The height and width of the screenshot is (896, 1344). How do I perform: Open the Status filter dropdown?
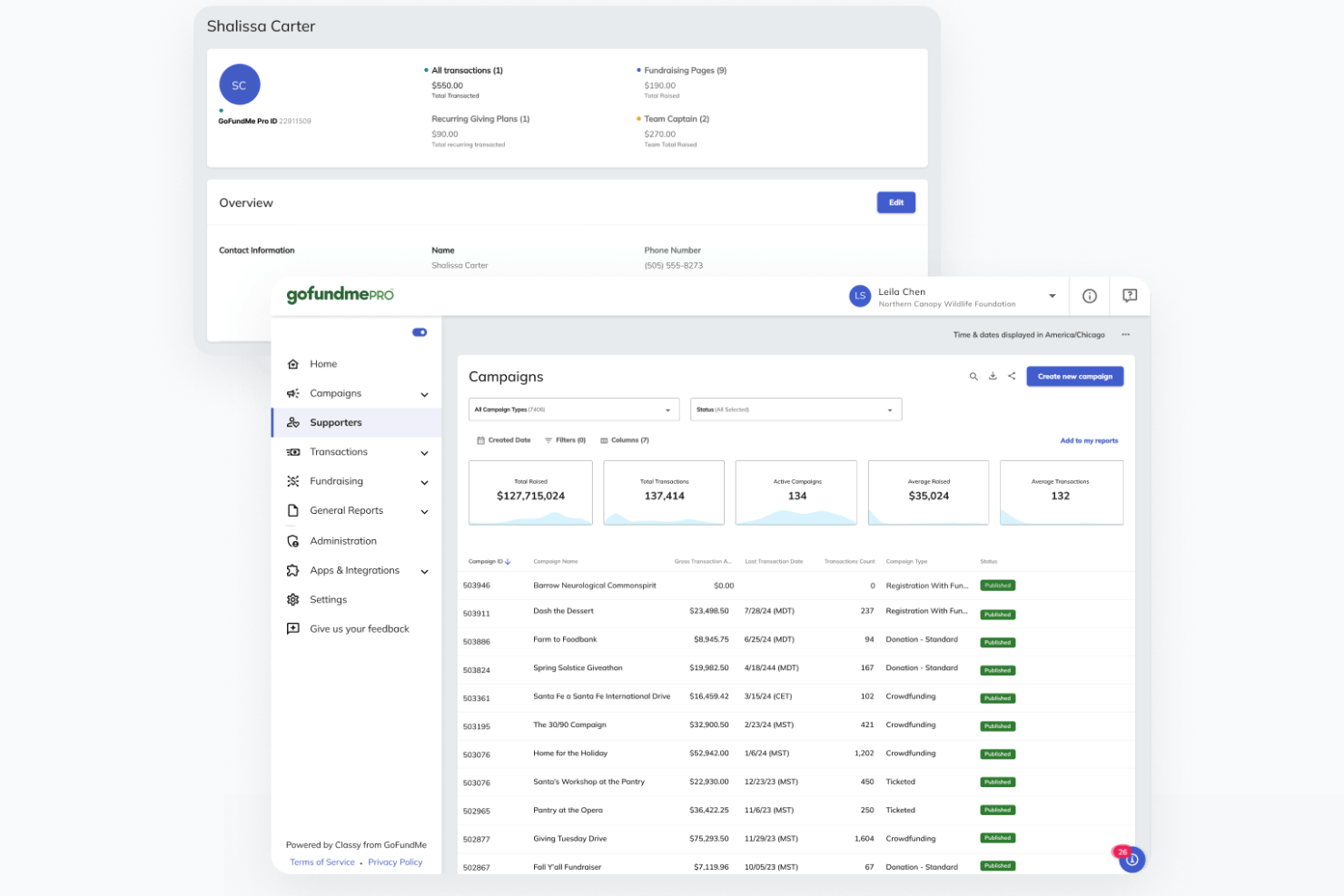796,409
